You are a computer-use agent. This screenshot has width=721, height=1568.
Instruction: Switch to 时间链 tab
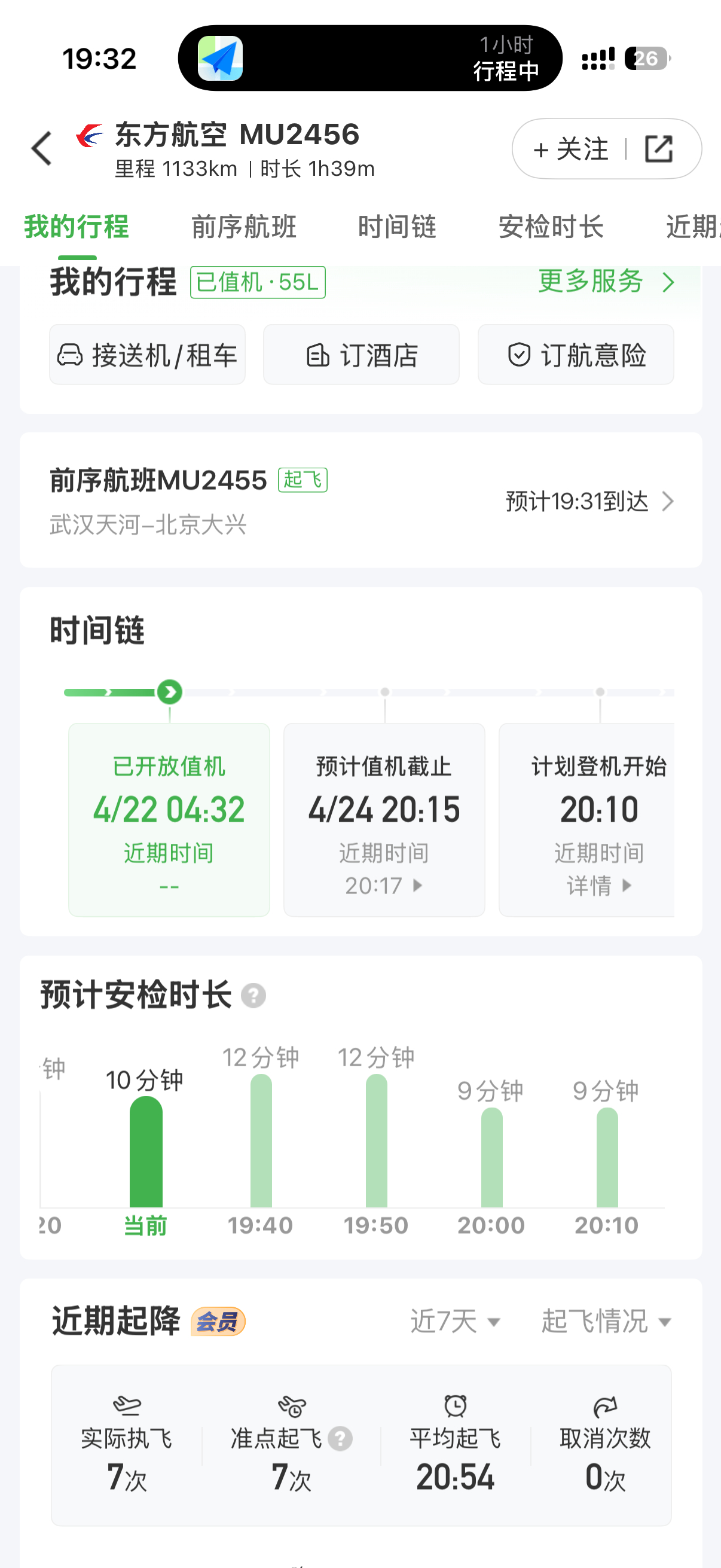tap(398, 227)
